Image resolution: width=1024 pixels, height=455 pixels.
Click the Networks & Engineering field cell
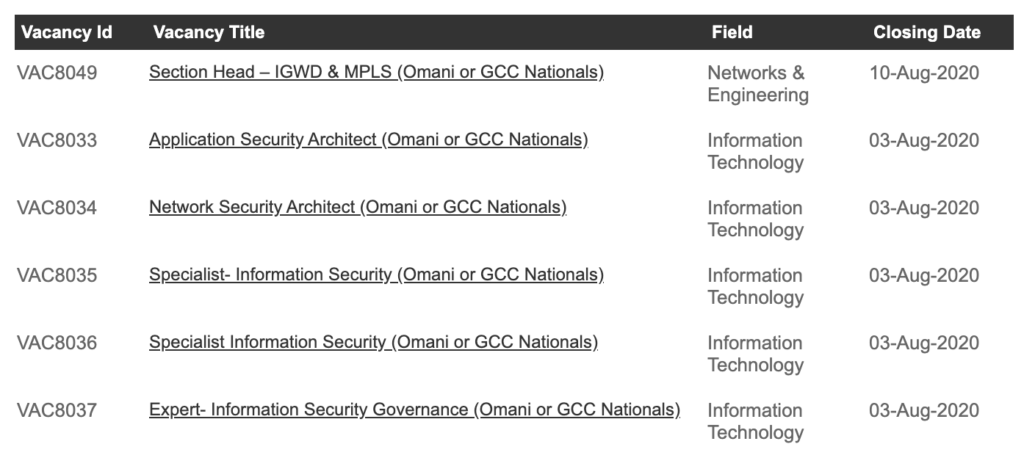tap(757, 84)
